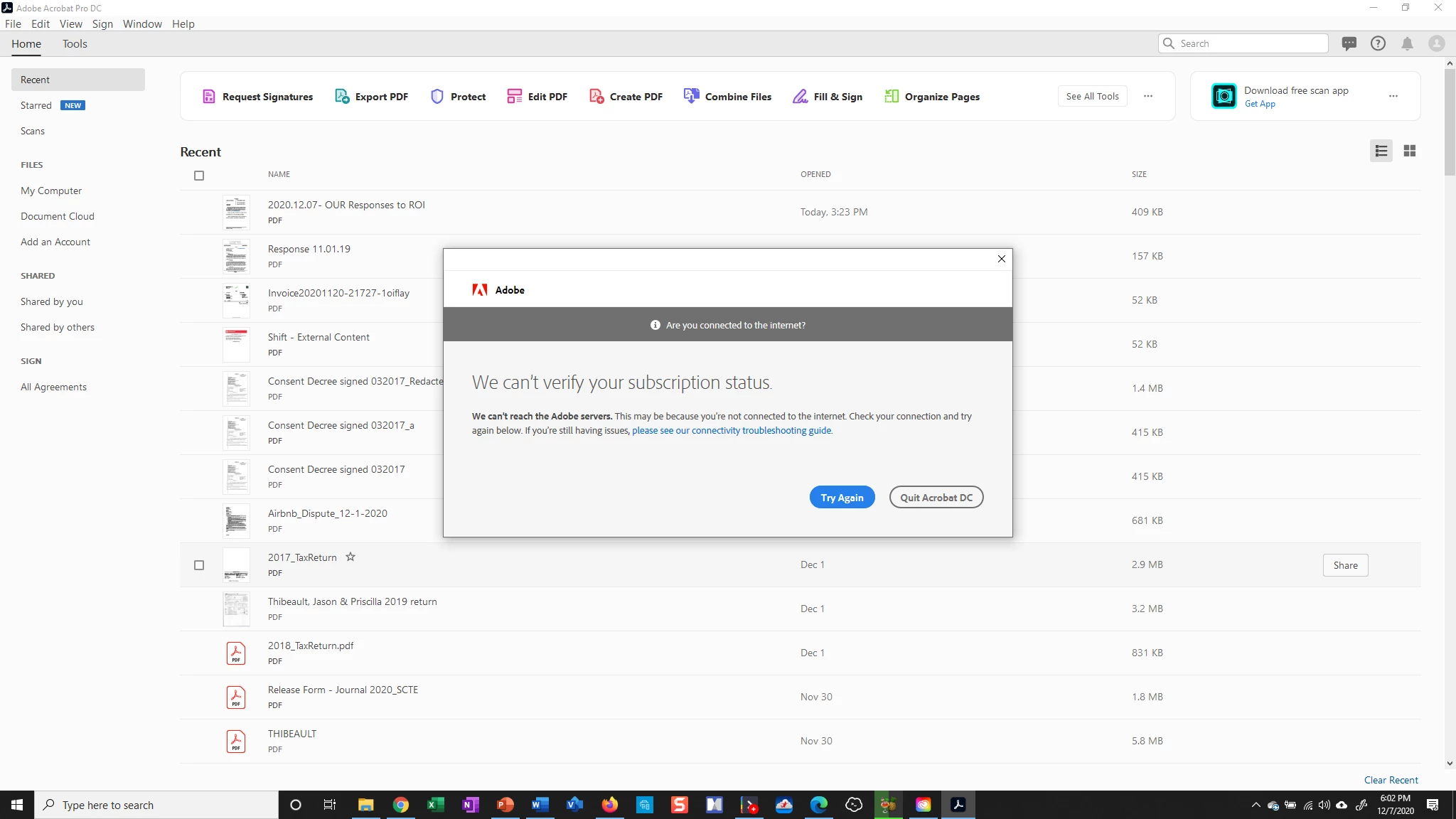Click the help question mark icon
Screen dimensions: 1456x819
pyautogui.click(x=1378, y=44)
